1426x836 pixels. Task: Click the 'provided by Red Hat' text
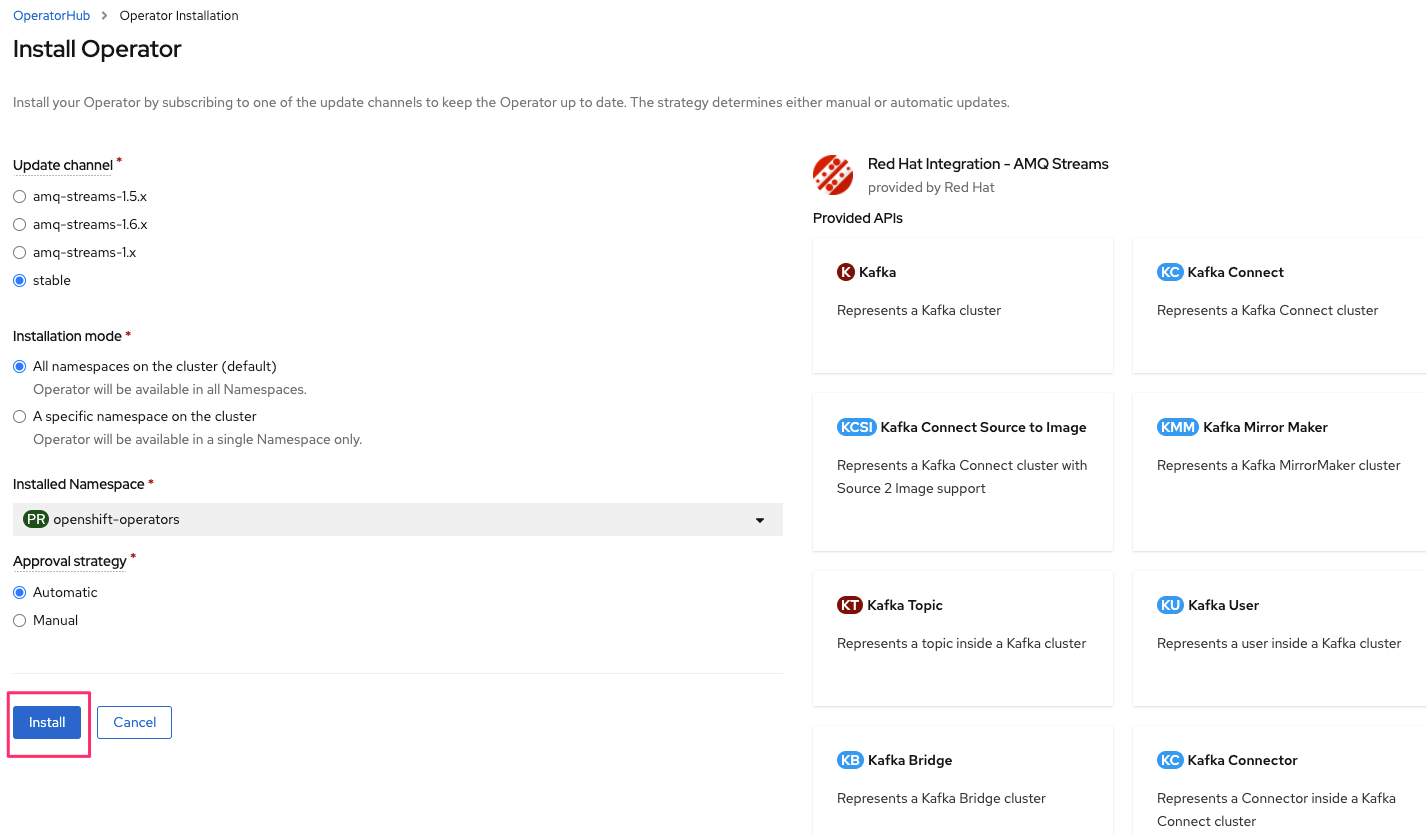pyautogui.click(x=931, y=187)
